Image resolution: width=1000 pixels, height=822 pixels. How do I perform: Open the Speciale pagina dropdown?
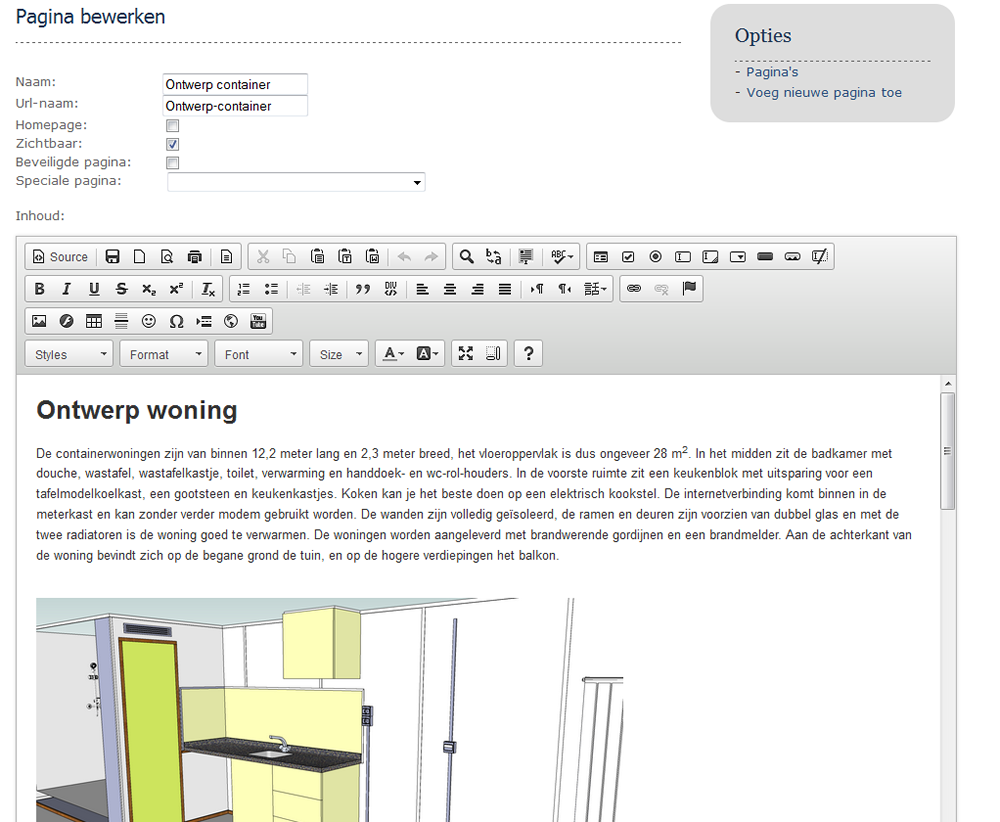[x=296, y=182]
